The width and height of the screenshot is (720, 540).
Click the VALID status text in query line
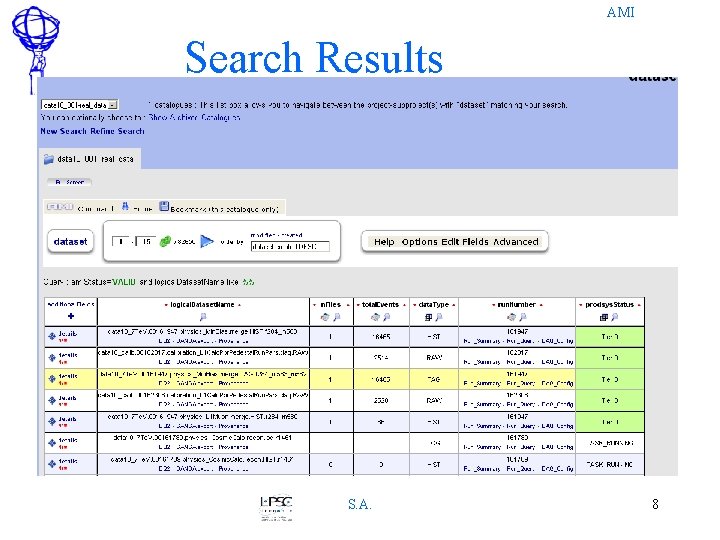124,282
